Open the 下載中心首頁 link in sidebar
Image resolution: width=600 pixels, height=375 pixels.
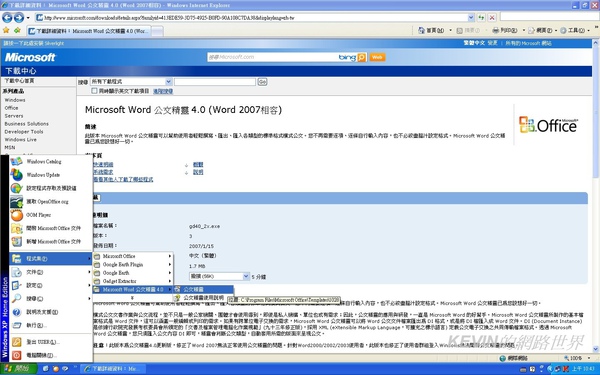[x=19, y=81]
